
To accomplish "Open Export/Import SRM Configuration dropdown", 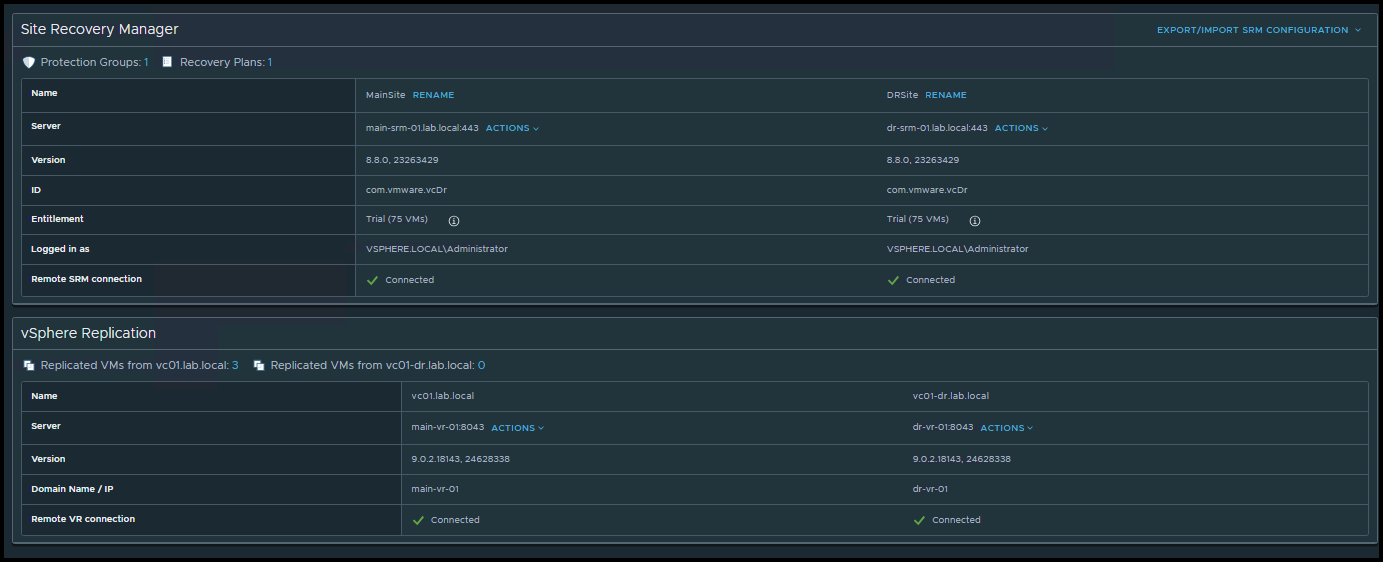I will pos(1258,30).
